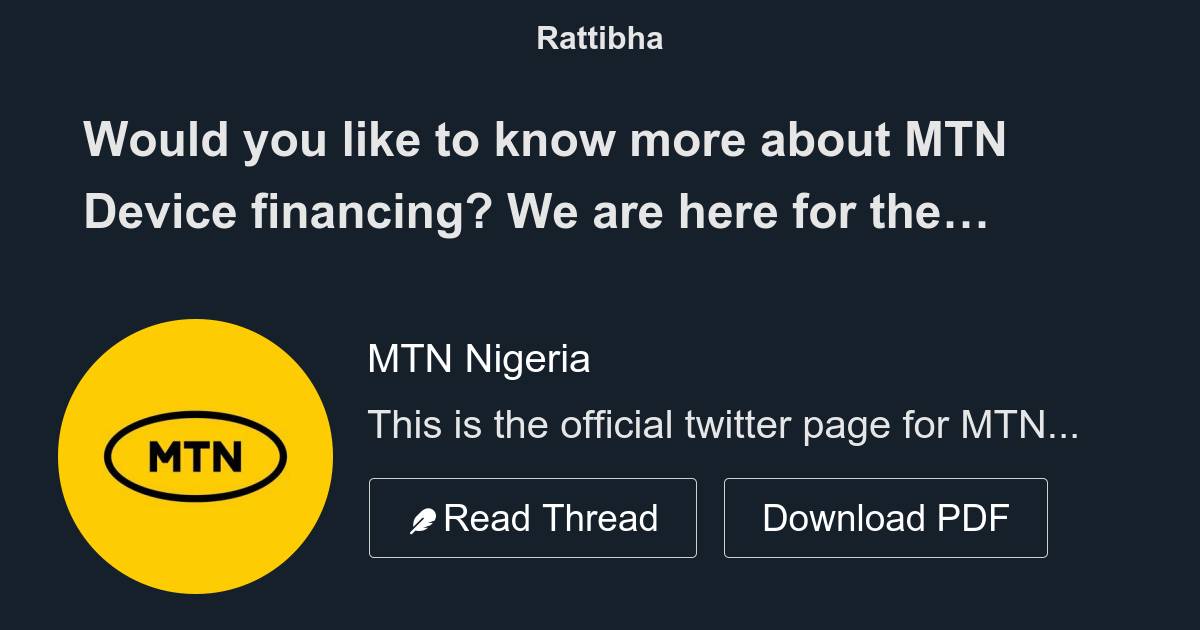Screen dimensions: 1200x630
Task: Click the Rattibha brand name at top
Action: [599, 37]
